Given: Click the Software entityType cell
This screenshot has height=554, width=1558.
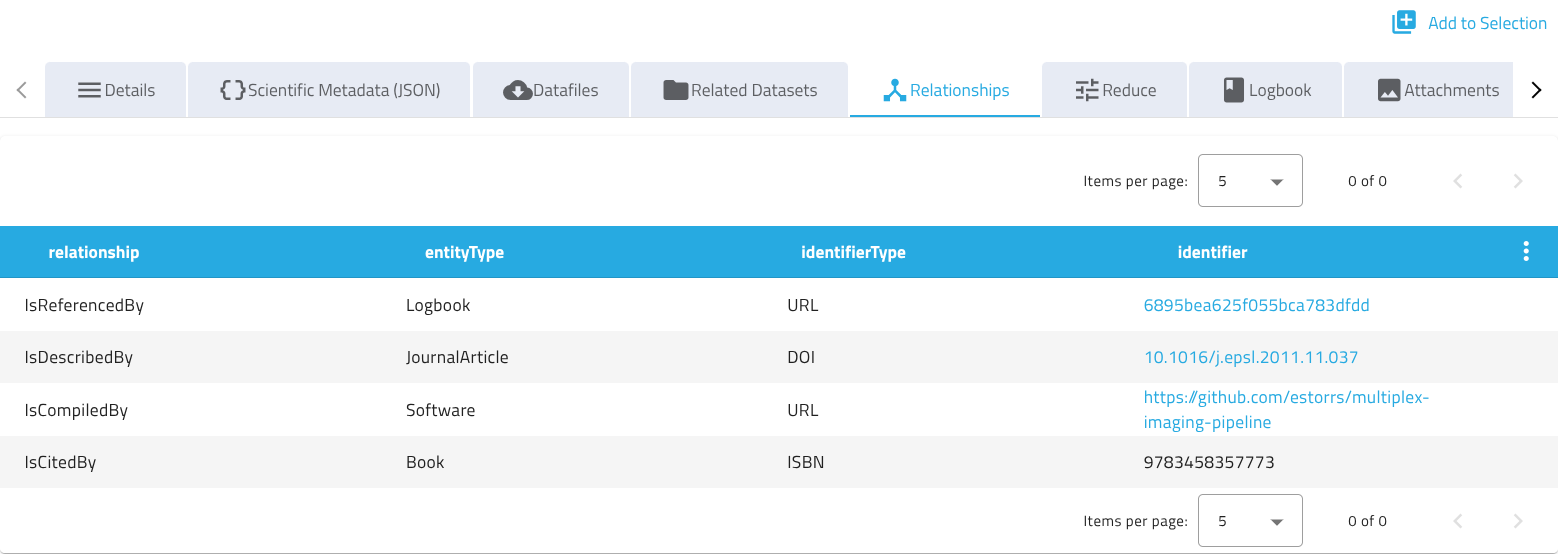Looking at the screenshot, I should pyautogui.click(x=440, y=410).
